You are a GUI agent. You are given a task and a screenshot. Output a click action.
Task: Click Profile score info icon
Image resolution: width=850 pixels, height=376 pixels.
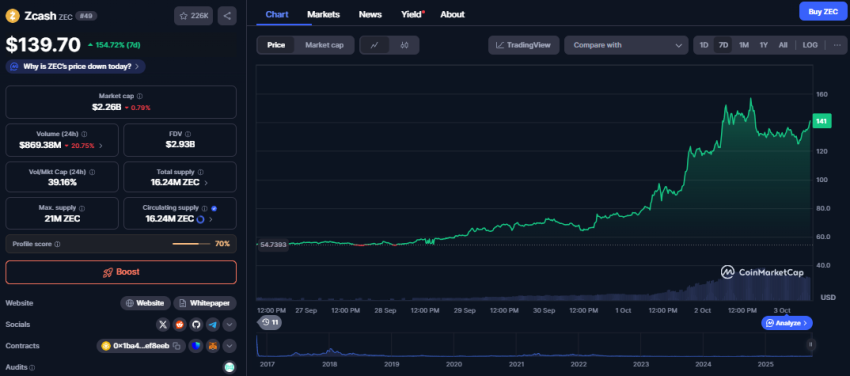(x=57, y=244)
